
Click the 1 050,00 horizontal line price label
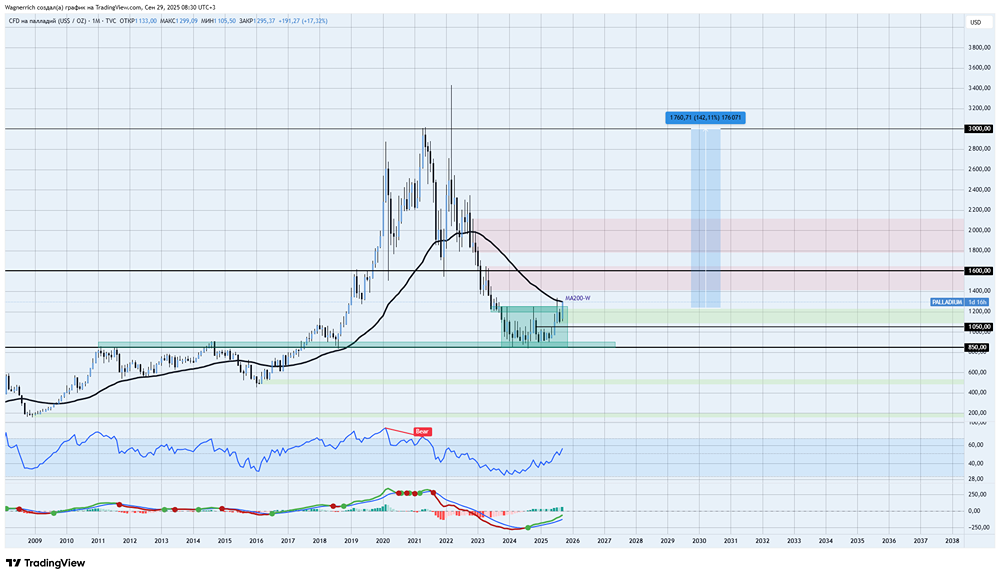[979, 327]
